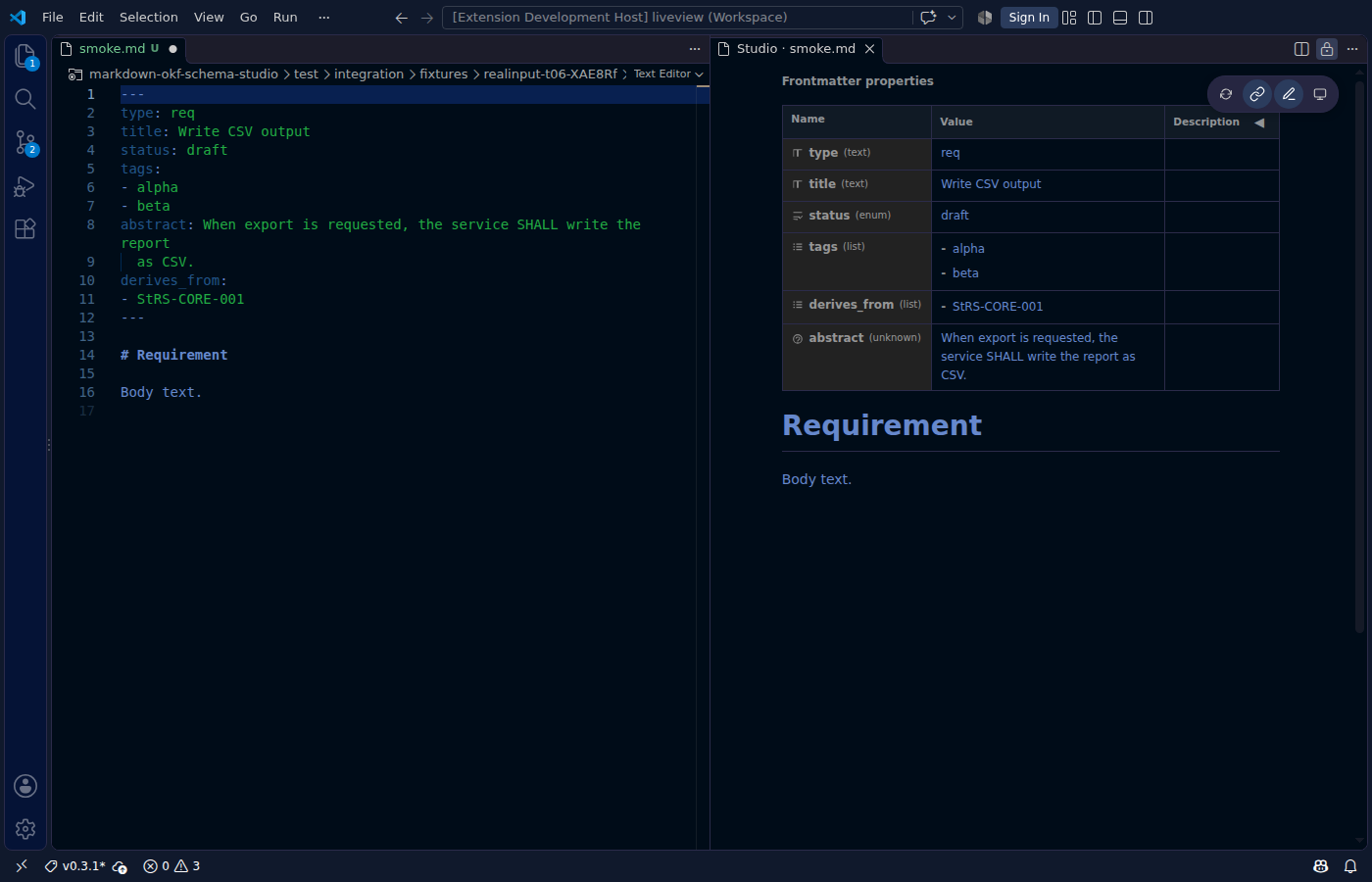The height and width of the screenshot is (882, 1372).
Task: Click the display icon in Studio toolbar
Action: (1320, 94)
